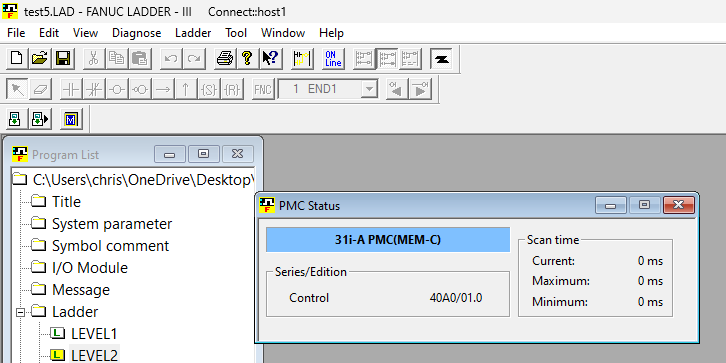The image size is (726, 363).
Task: Open the END1 function dropdown
Action: pyautogui.click(x=369, y=89)
